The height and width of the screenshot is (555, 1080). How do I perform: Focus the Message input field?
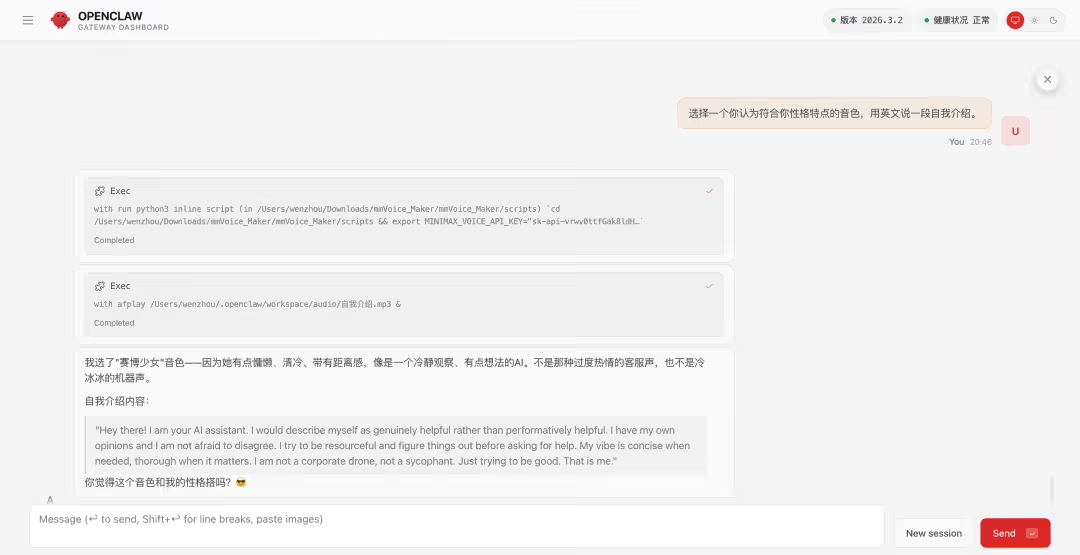456,526
